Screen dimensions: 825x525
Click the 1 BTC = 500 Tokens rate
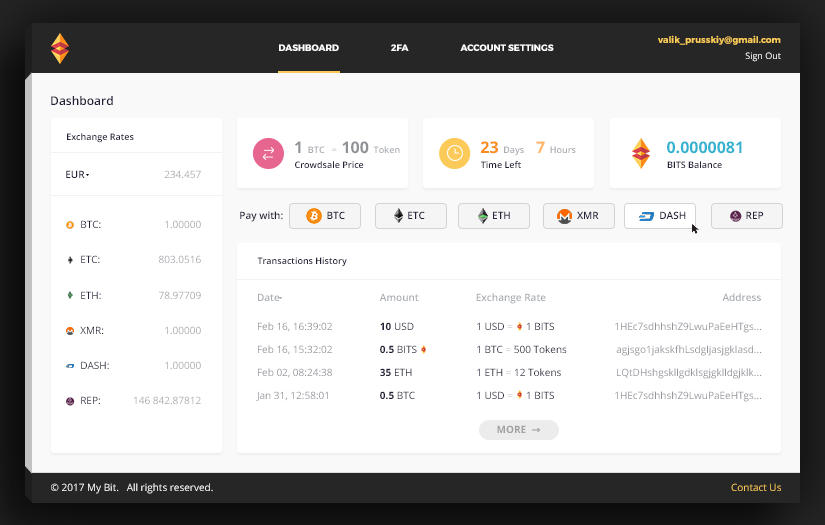521,349
